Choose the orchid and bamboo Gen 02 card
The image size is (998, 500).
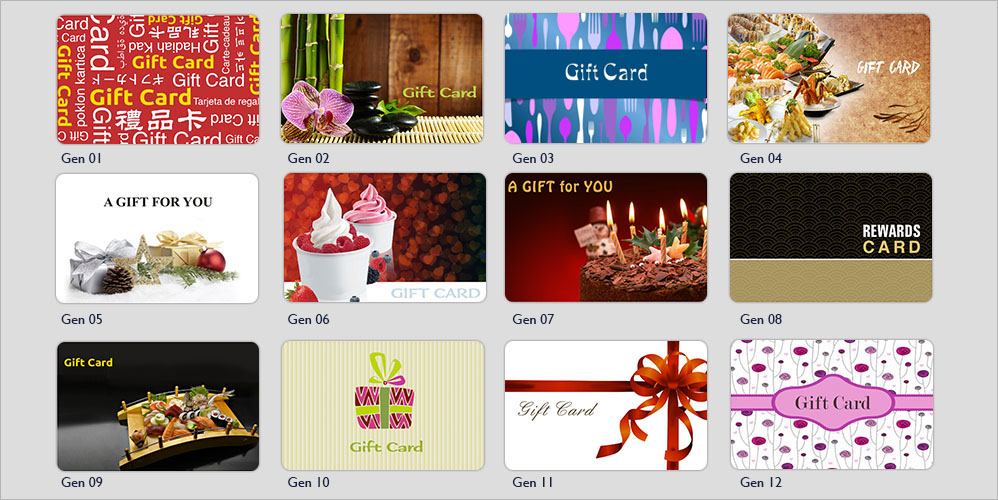[x=382, y=78]
